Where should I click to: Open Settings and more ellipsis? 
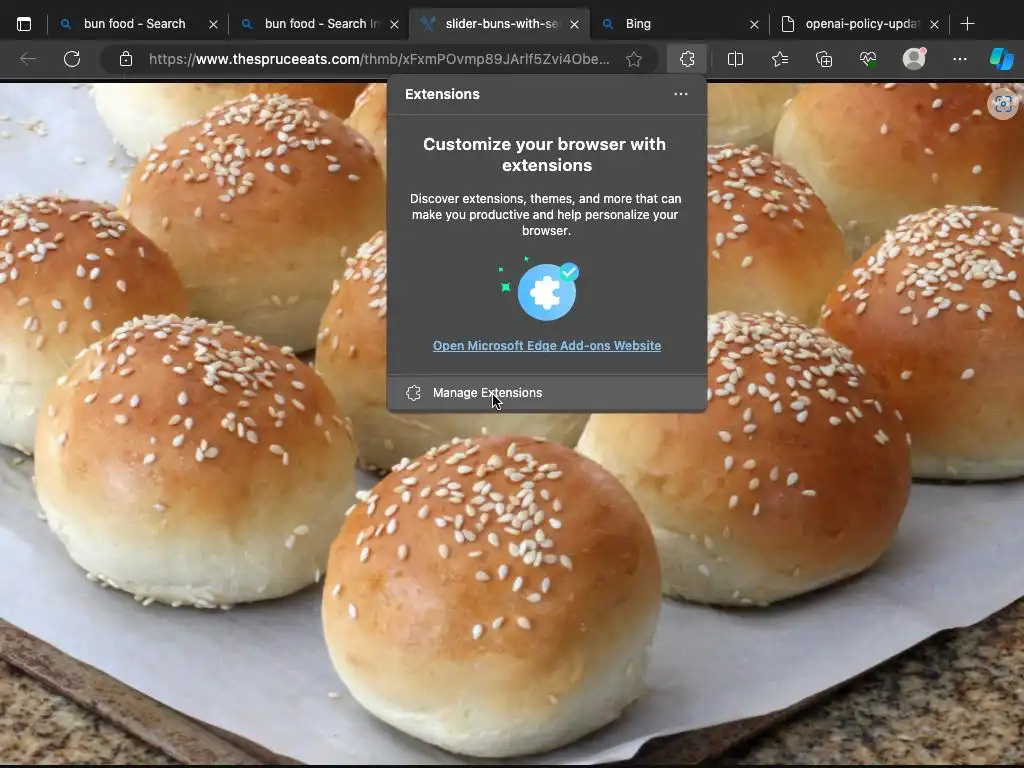[959, 59]
